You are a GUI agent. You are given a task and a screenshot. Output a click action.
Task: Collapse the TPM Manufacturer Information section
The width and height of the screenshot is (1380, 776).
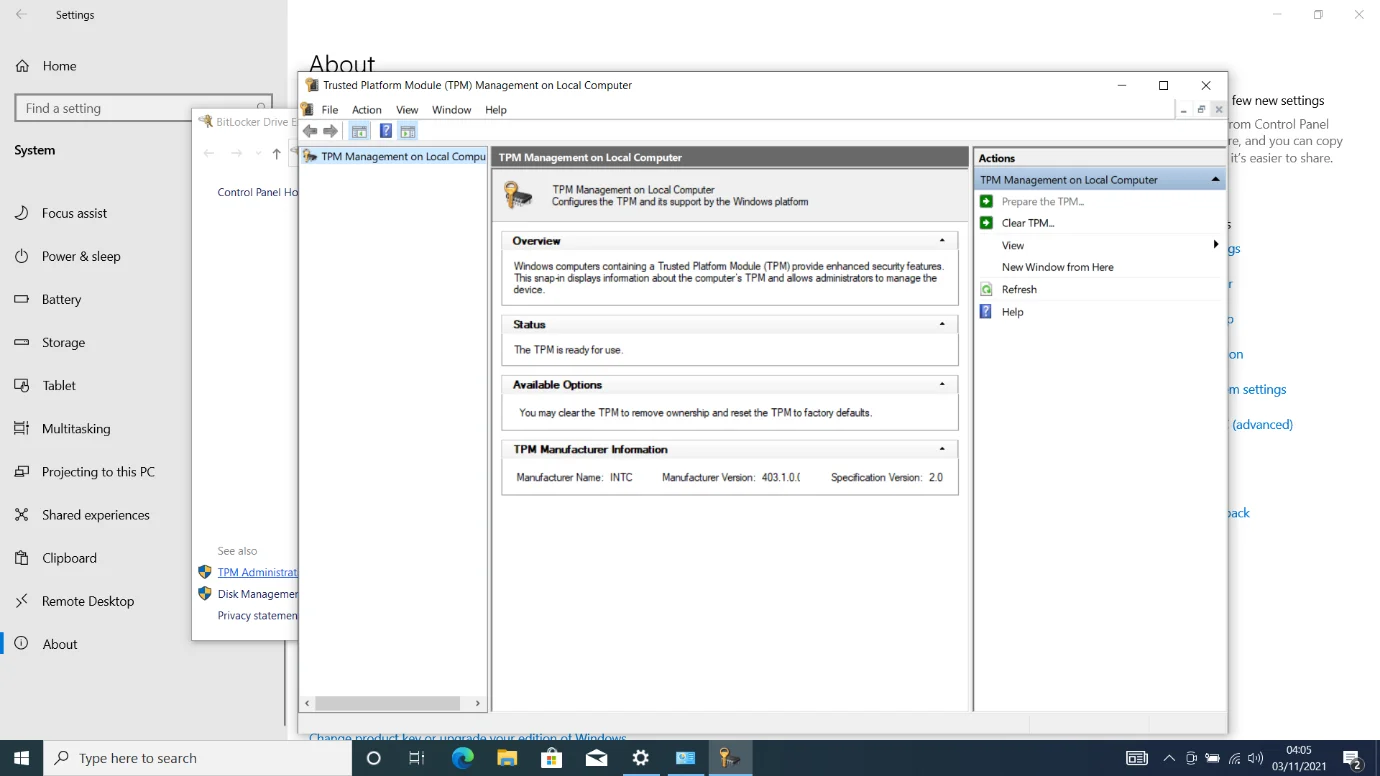point(942,449)
